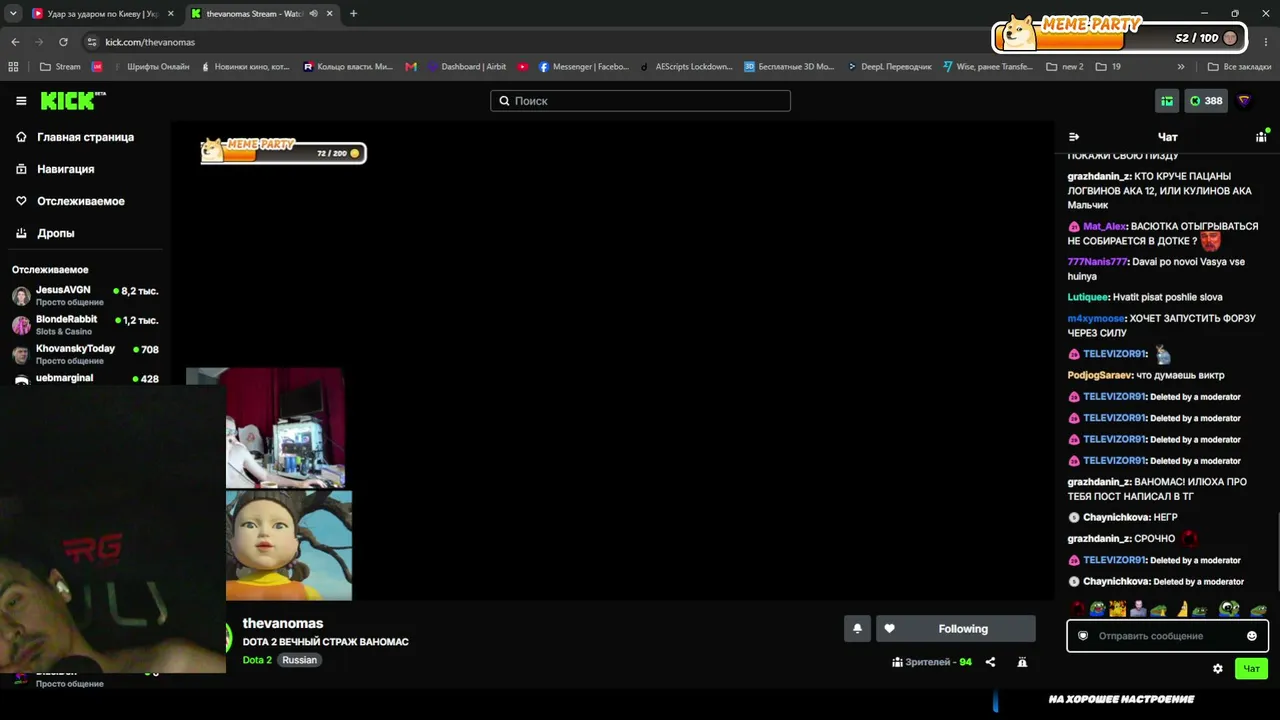
Task: Open the Stream bookmarks folder
Action: (60, 67)
